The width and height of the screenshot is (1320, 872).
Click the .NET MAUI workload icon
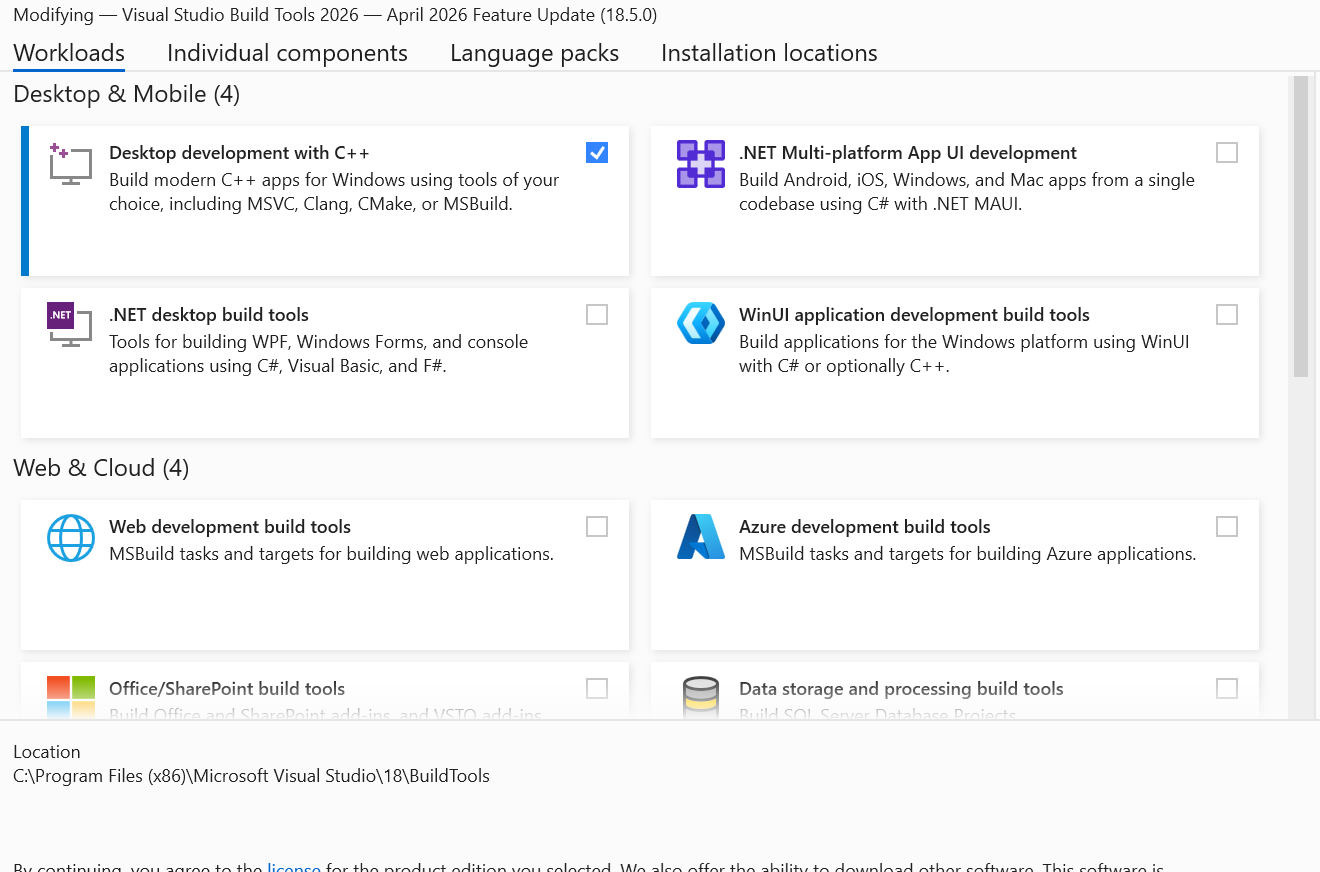point(700,164)
